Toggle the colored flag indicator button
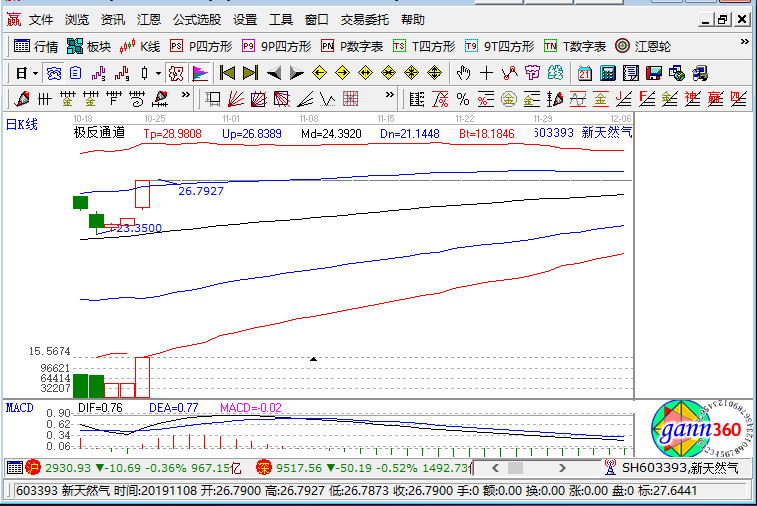This screenshot has width=757, height=506. click(199, 73)
